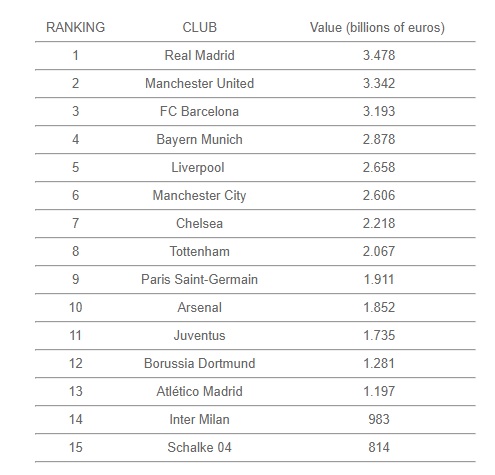
Task: Click the CLUB column header
Action: [199, 27]
